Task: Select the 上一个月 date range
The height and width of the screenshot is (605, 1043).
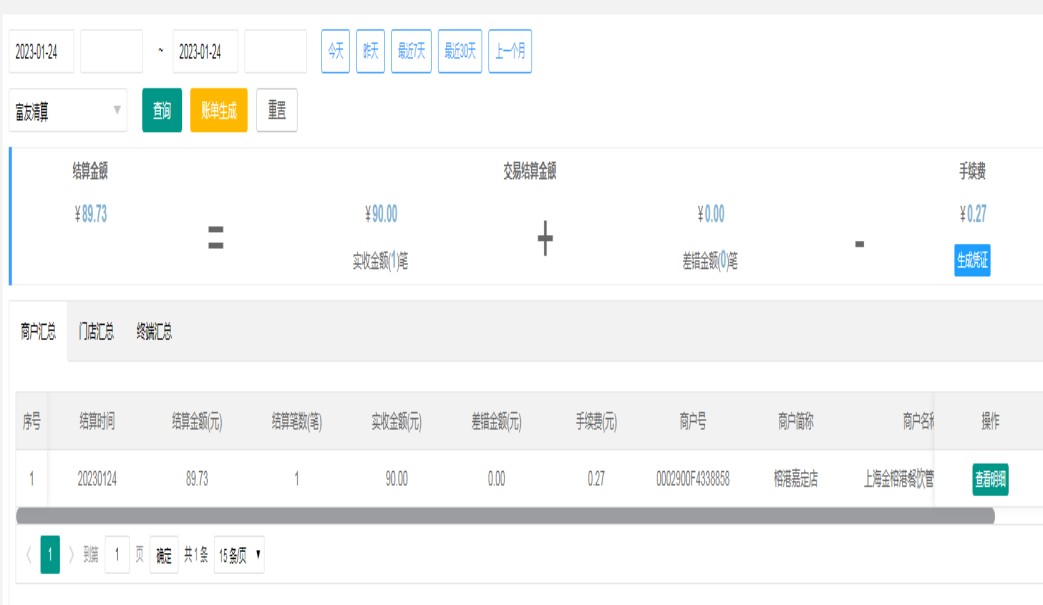Action: click(x=510, y=52)
